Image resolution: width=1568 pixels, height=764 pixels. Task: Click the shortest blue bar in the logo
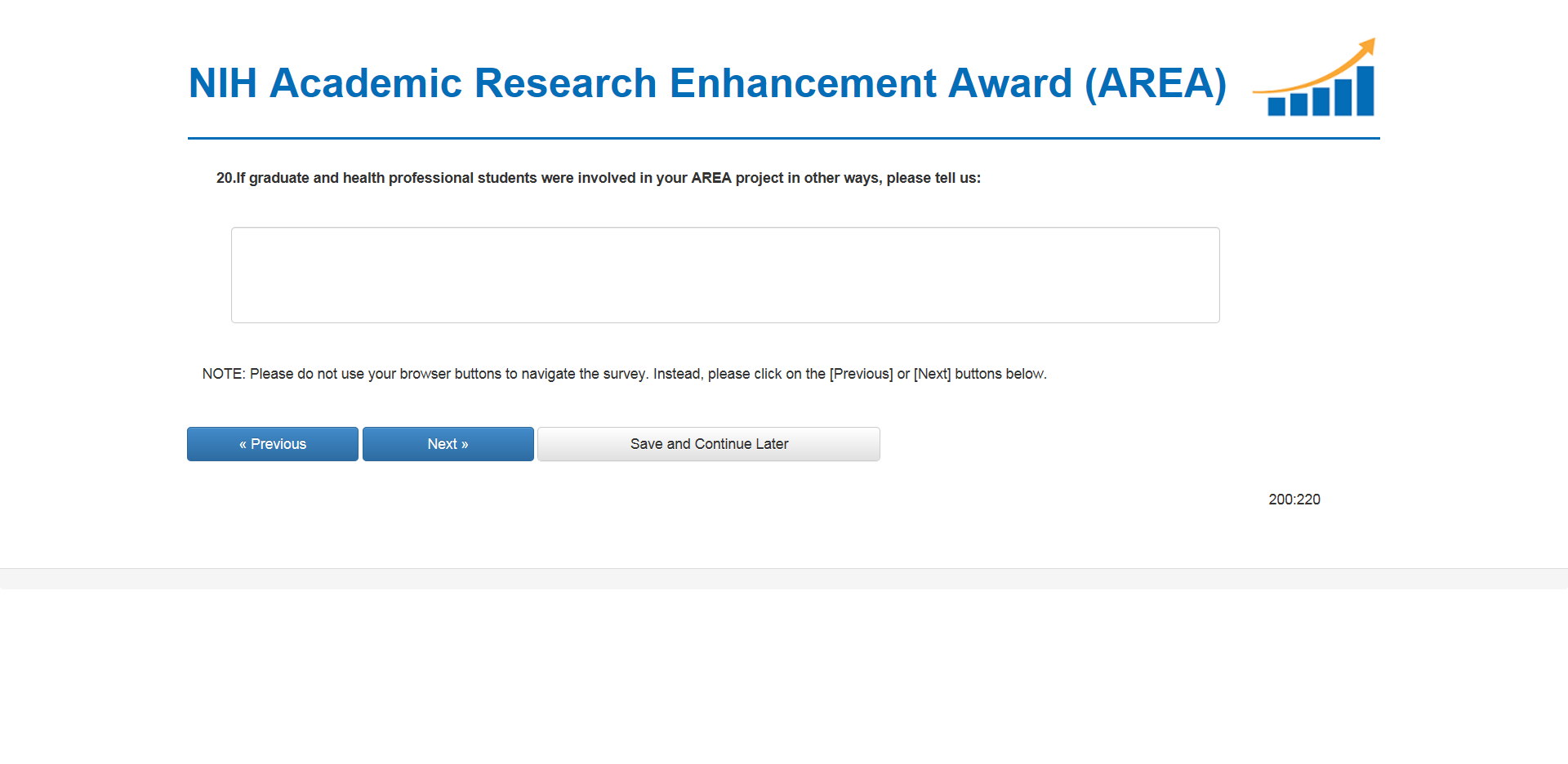pos(1276,106)
